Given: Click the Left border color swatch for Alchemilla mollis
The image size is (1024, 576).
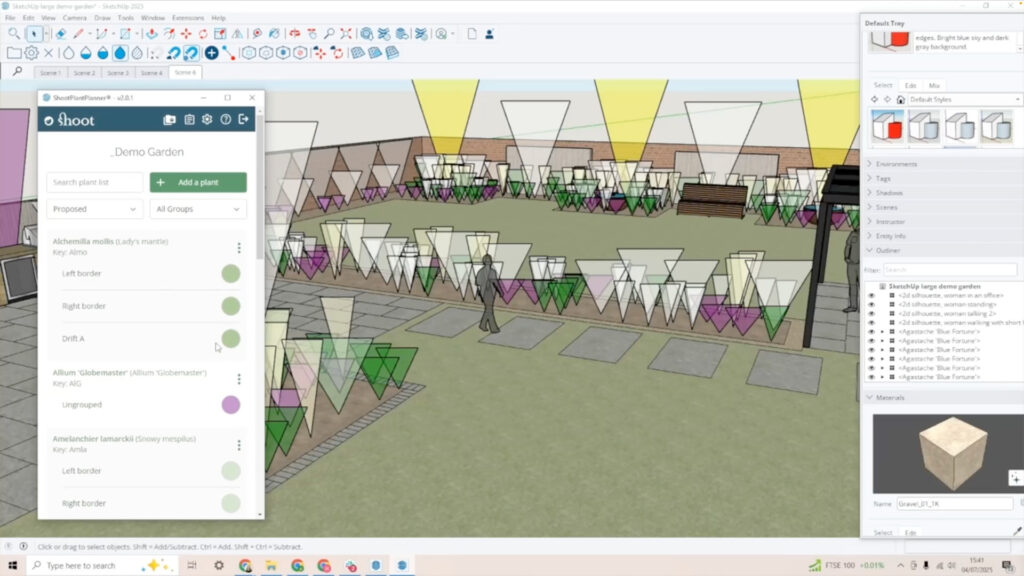Looking at the screenshot, I should click(x=230, y=273).
